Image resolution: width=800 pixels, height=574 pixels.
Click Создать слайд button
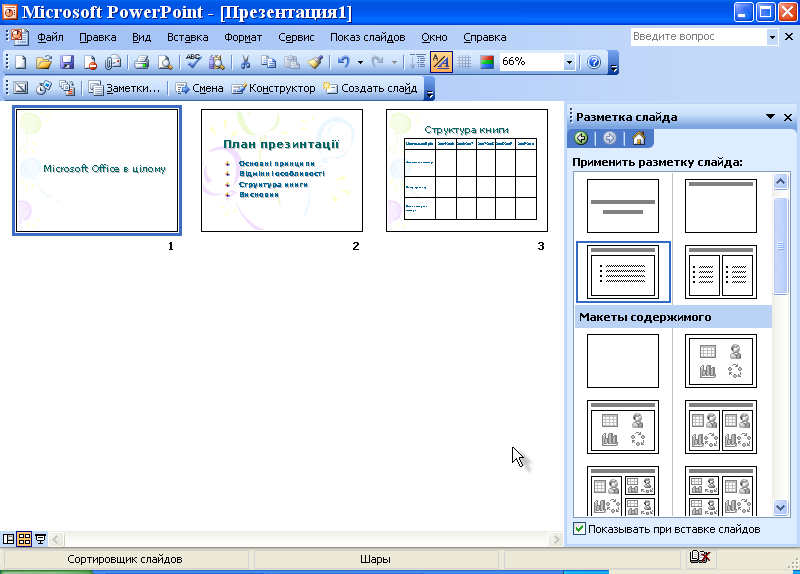tap(370, 88)
